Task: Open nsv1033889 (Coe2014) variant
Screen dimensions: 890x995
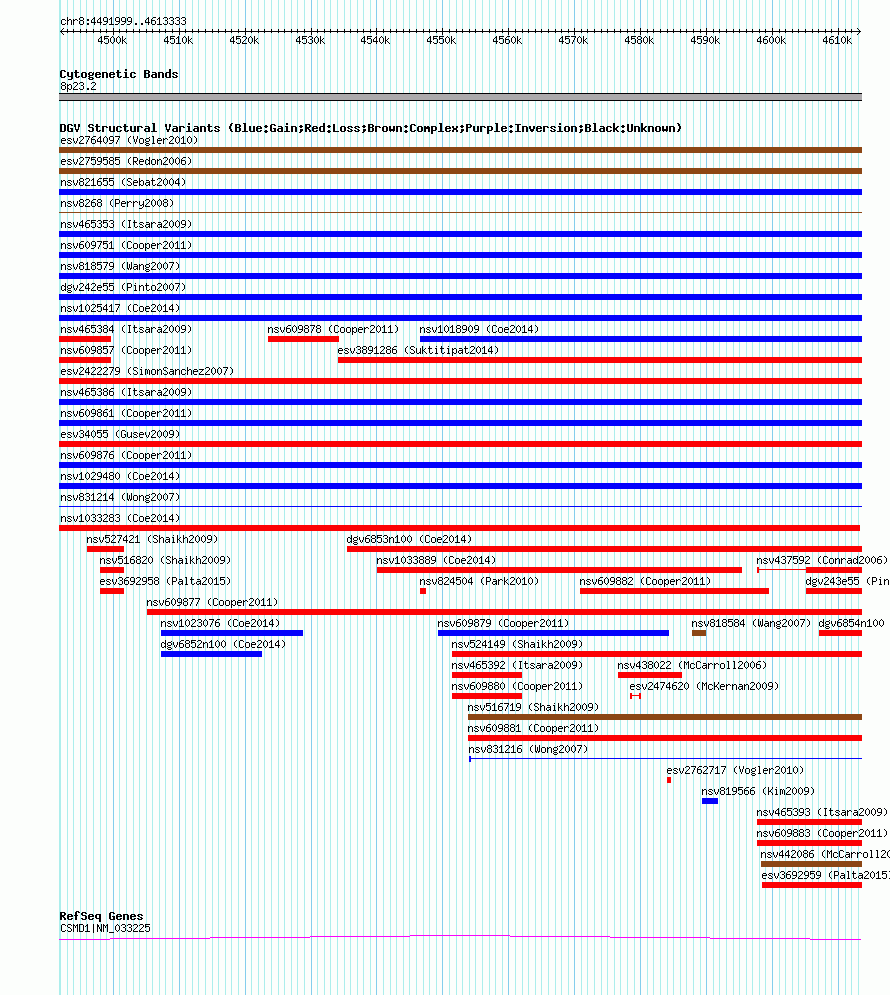Action: 436,560
